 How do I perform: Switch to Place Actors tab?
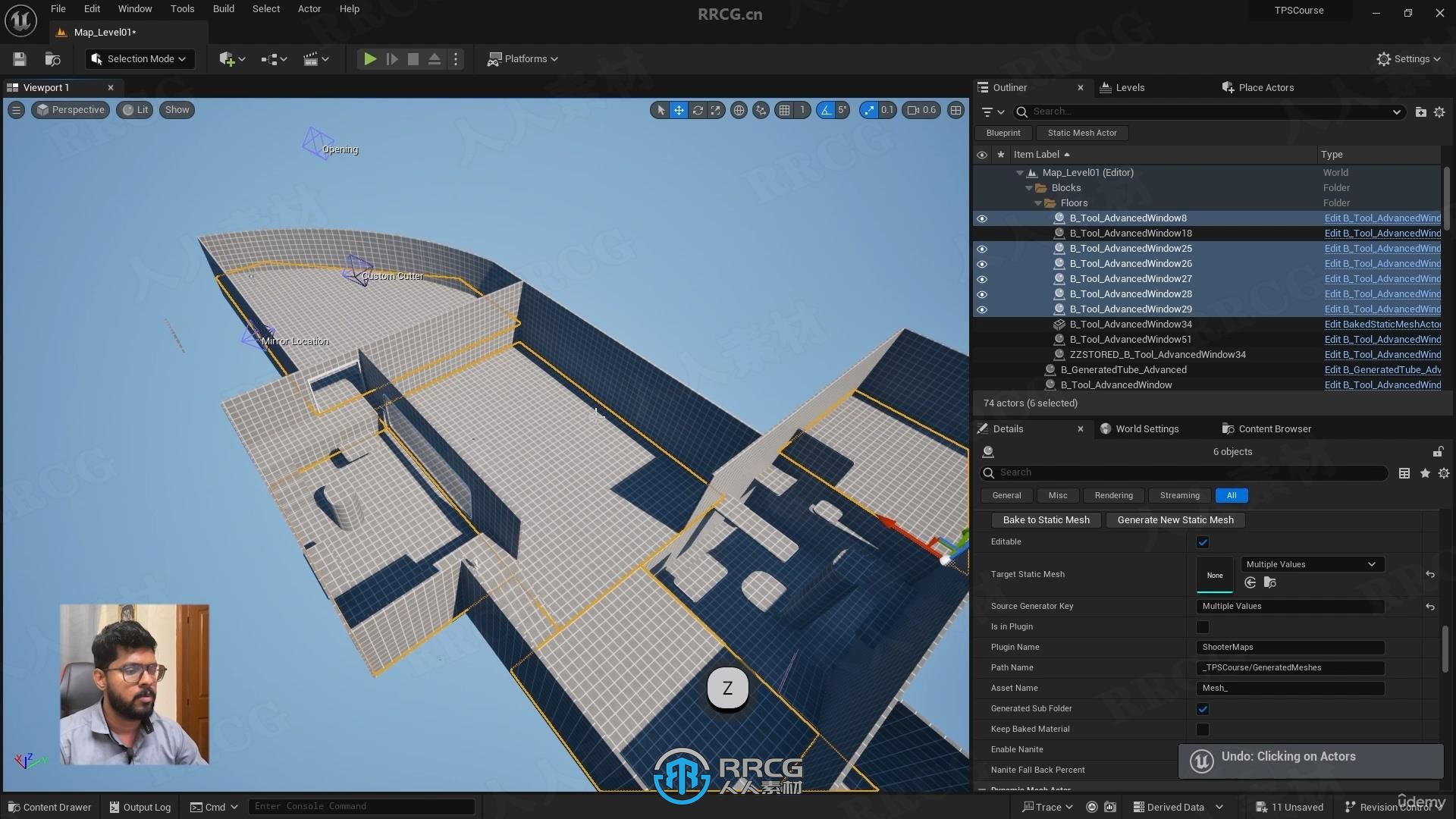click(1258, 88)
